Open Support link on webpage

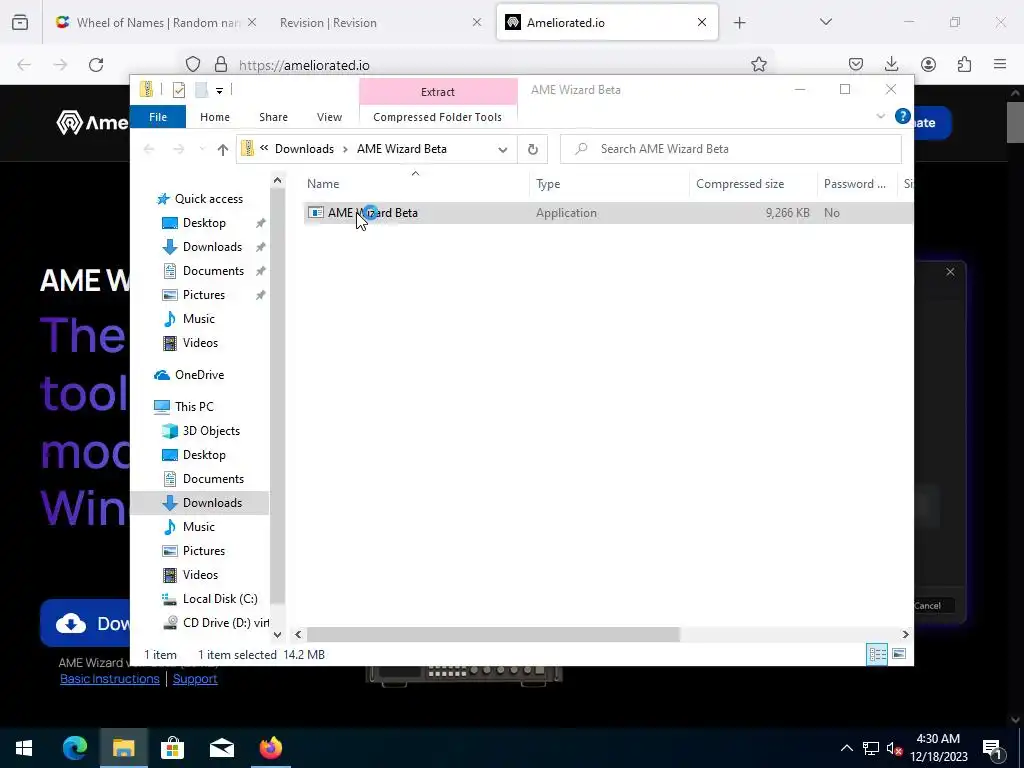[x=195, y=679]
